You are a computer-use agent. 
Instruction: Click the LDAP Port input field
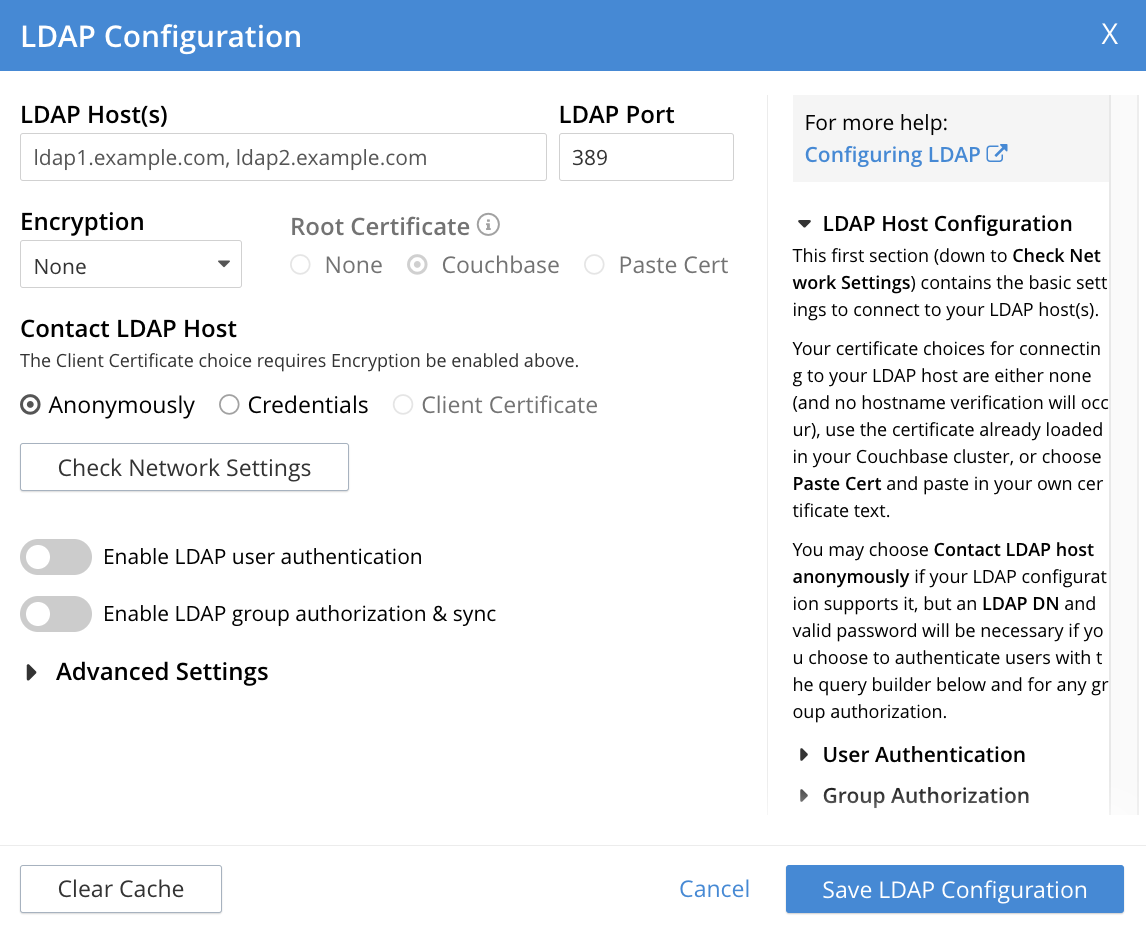[x=646, y=157]
